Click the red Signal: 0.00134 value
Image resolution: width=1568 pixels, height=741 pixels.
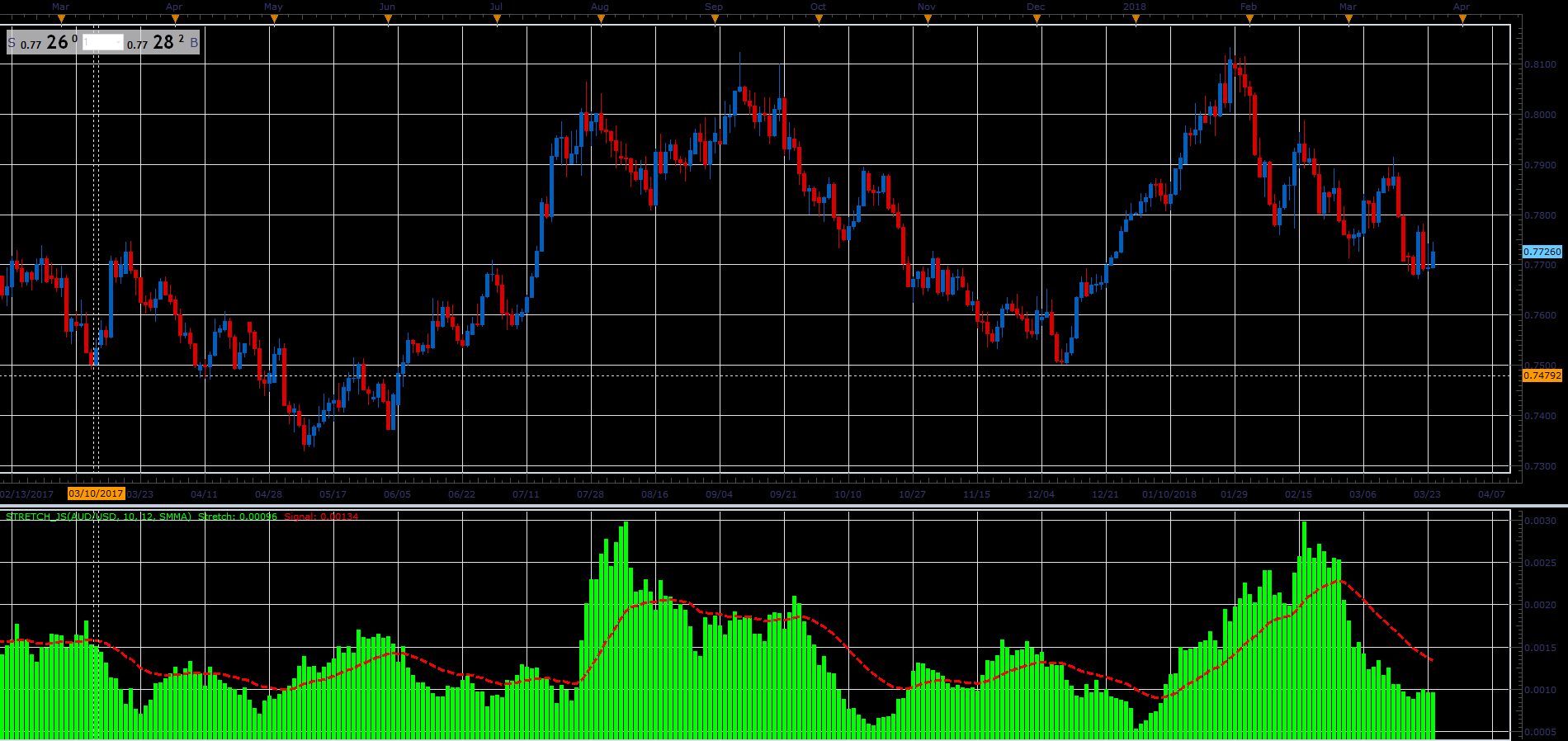(x=321, y=517)
